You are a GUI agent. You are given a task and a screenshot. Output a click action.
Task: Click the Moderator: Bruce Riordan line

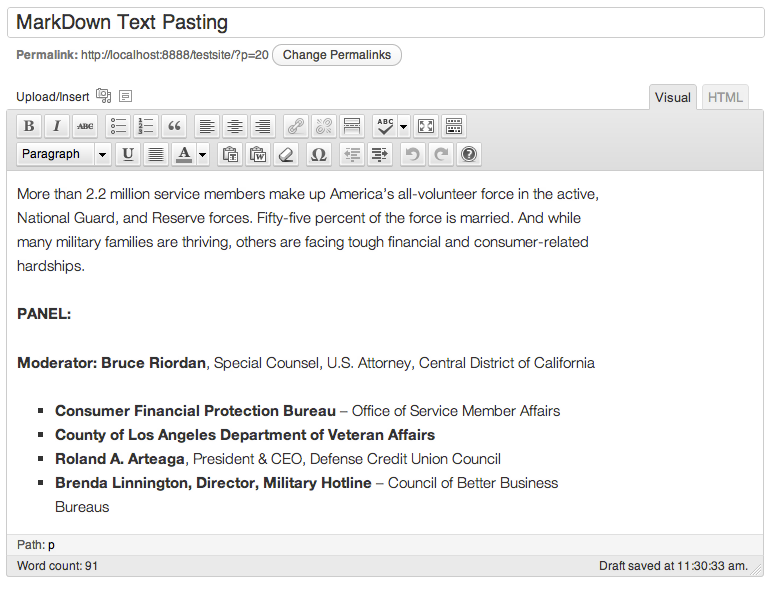(306, 363)
